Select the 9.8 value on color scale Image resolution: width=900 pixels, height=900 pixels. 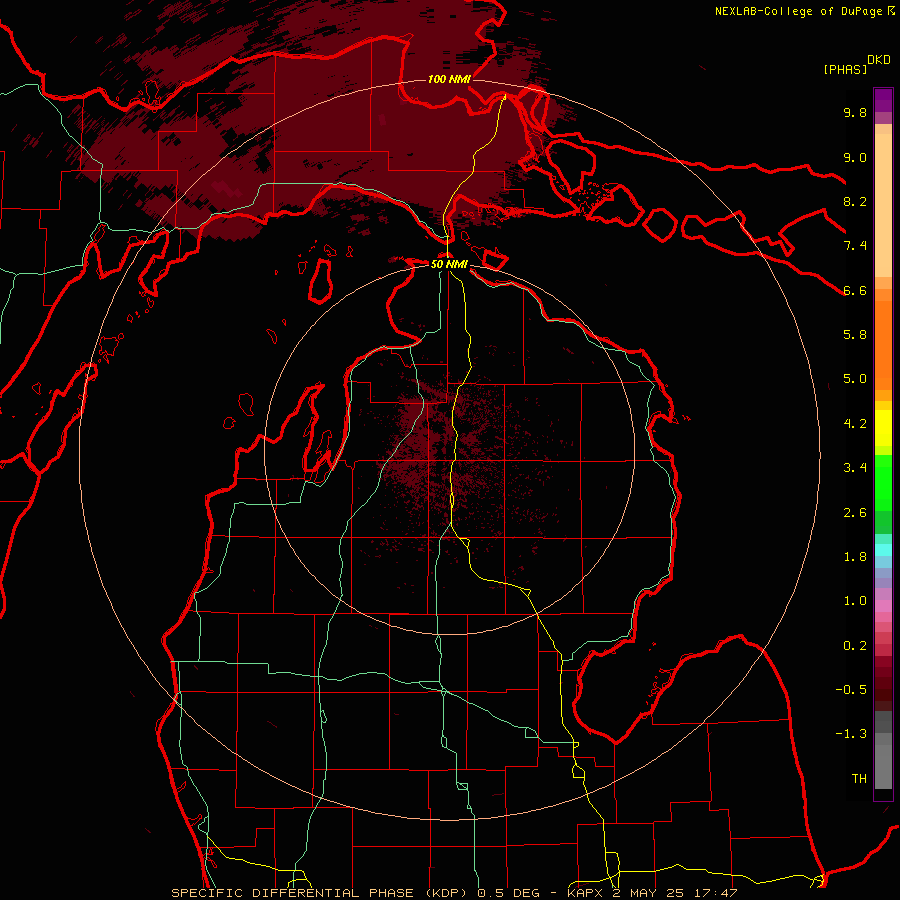coord(855,112)
